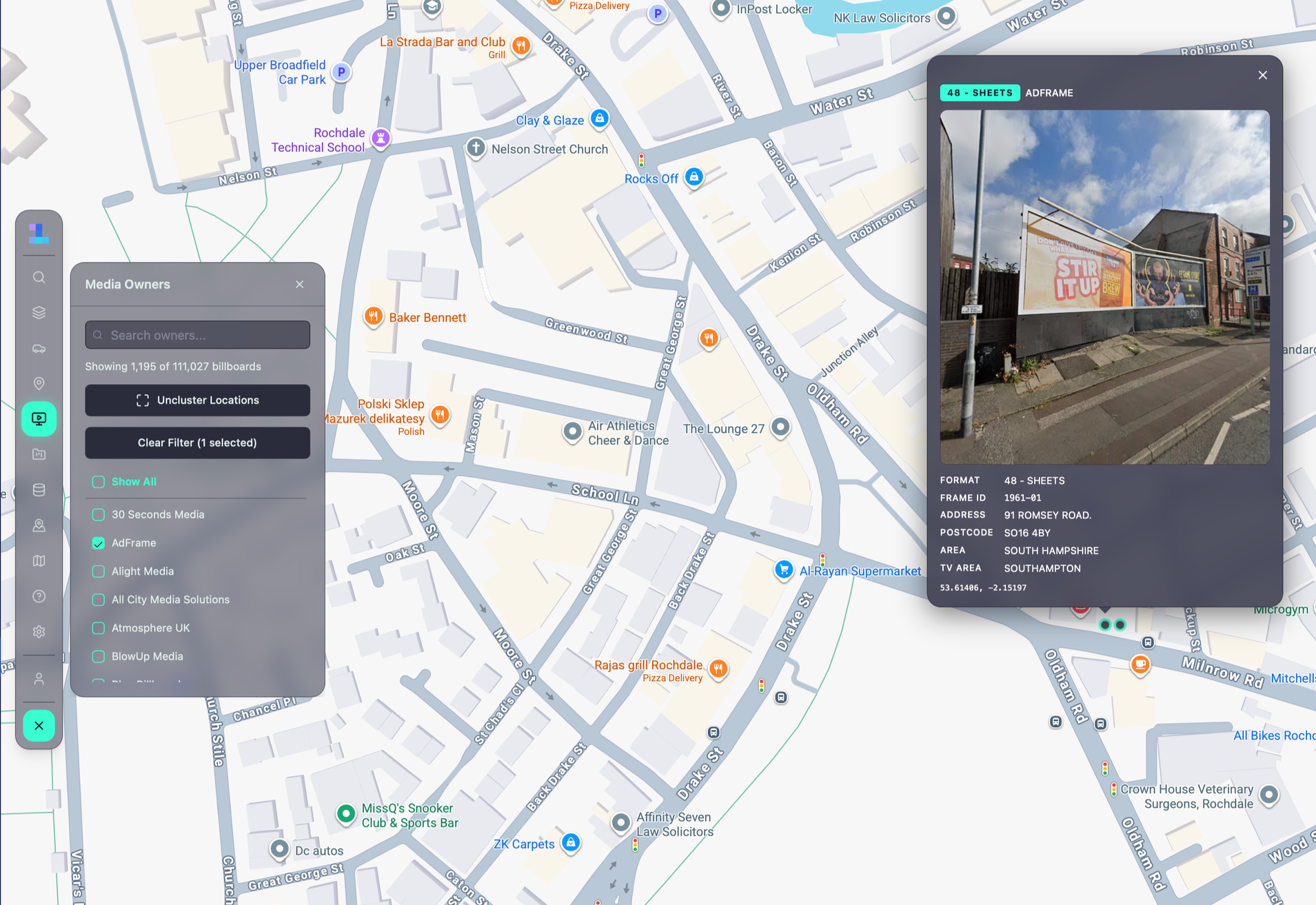This screenshot has height=905, width=1316.
Task: Click the Clay & Glaze shop marker
Action: [x=600, y=119]
